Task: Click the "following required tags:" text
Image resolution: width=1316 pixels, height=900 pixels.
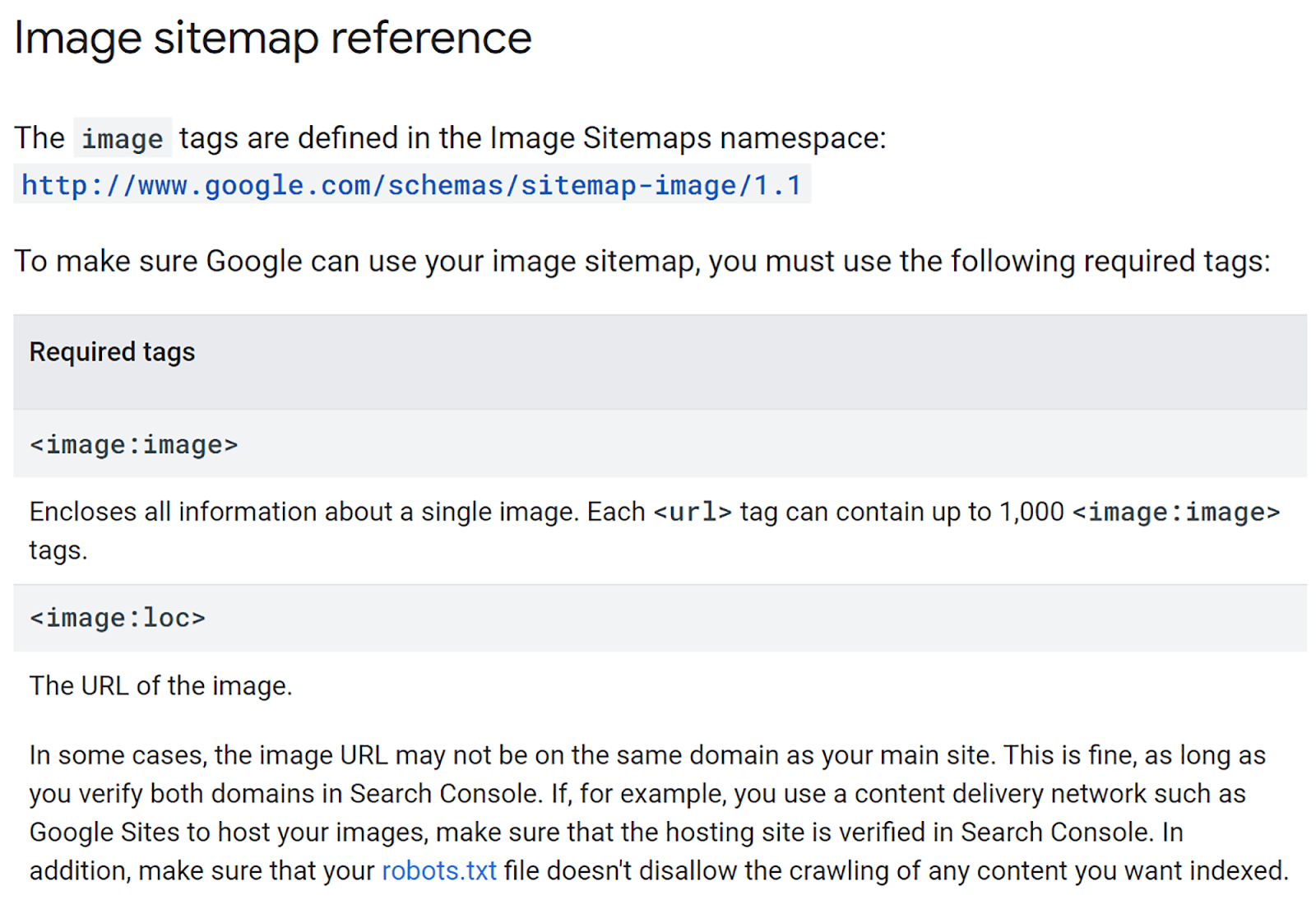Action: coord(1110,262)
